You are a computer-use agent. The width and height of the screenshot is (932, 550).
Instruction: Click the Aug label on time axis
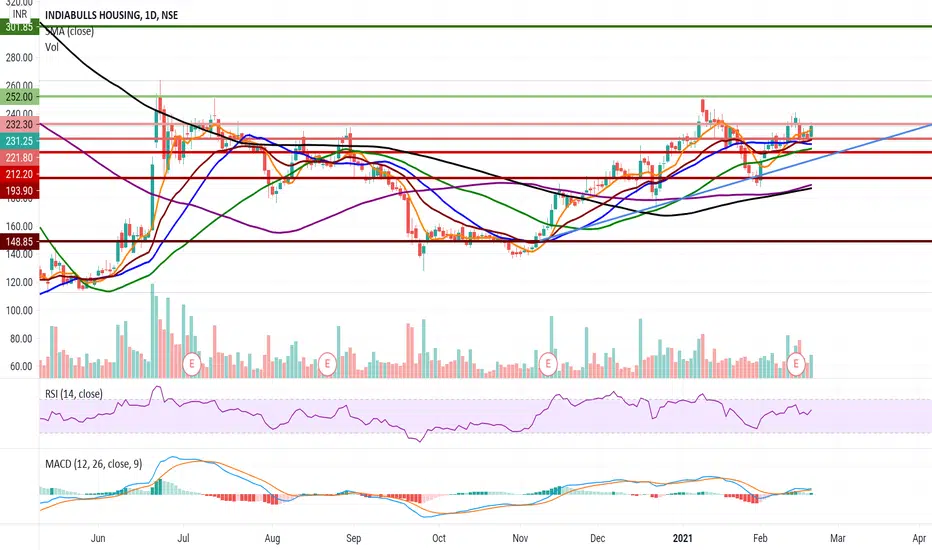coord(272,538)
